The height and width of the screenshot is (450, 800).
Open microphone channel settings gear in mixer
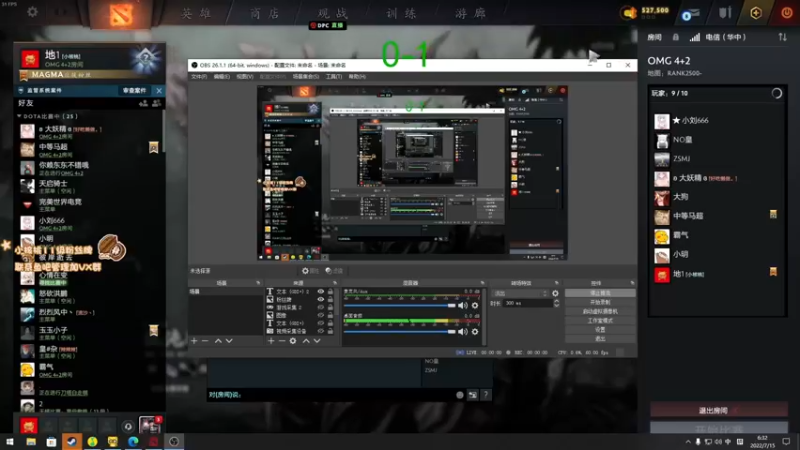click(475, 306)
